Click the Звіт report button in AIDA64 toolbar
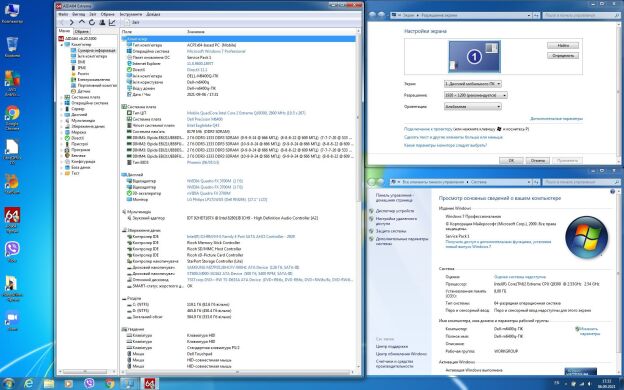The width and height of the screenshot is (624, 390). coord(132,23)
